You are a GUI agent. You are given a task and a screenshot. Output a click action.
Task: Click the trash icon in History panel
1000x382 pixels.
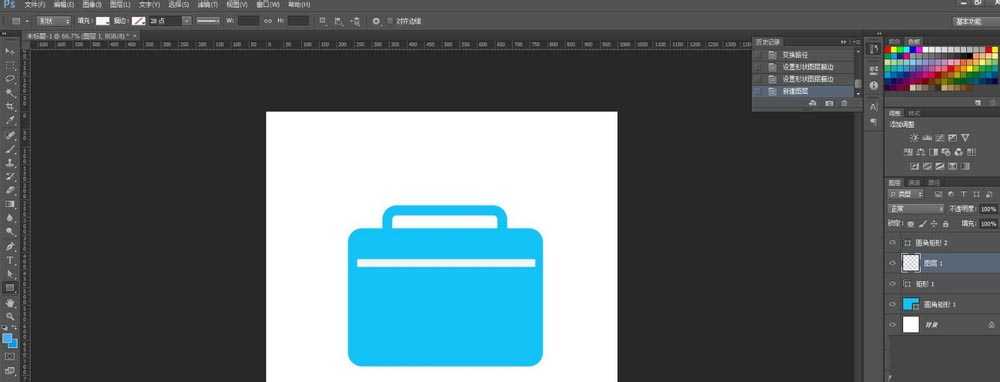(x=845, y=103)
